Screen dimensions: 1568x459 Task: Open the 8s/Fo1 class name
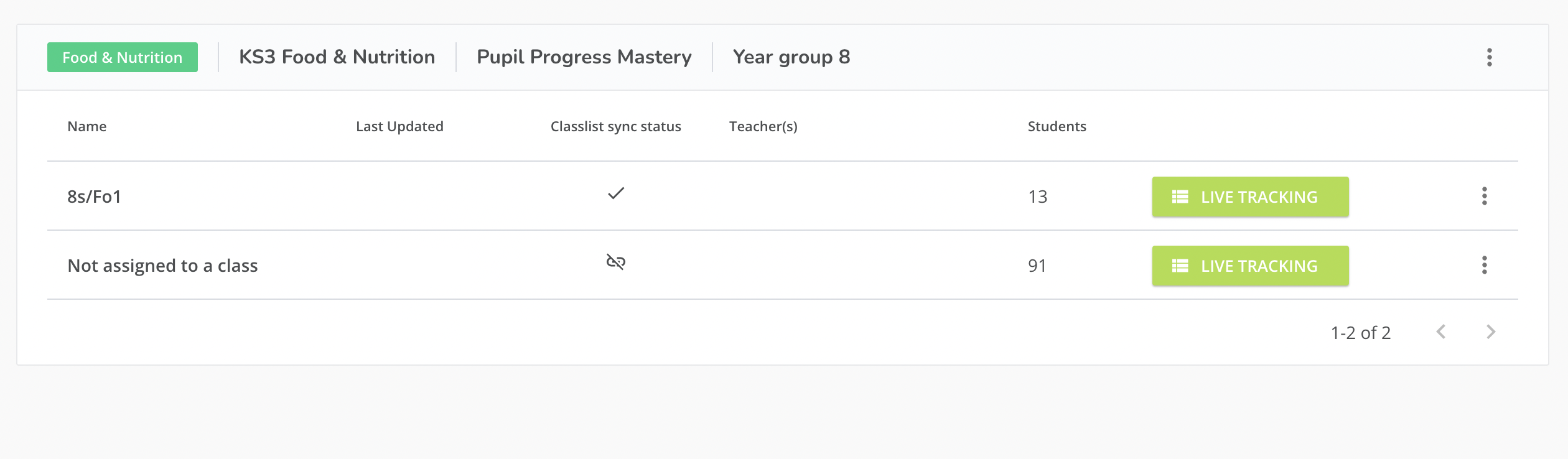click(x=94, y=197)
